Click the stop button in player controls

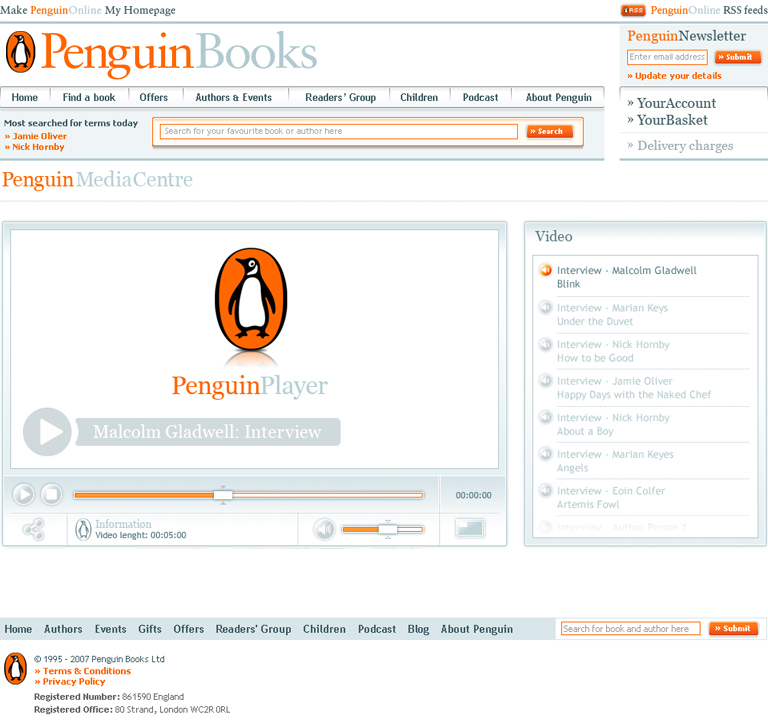[x=51, y=494]
